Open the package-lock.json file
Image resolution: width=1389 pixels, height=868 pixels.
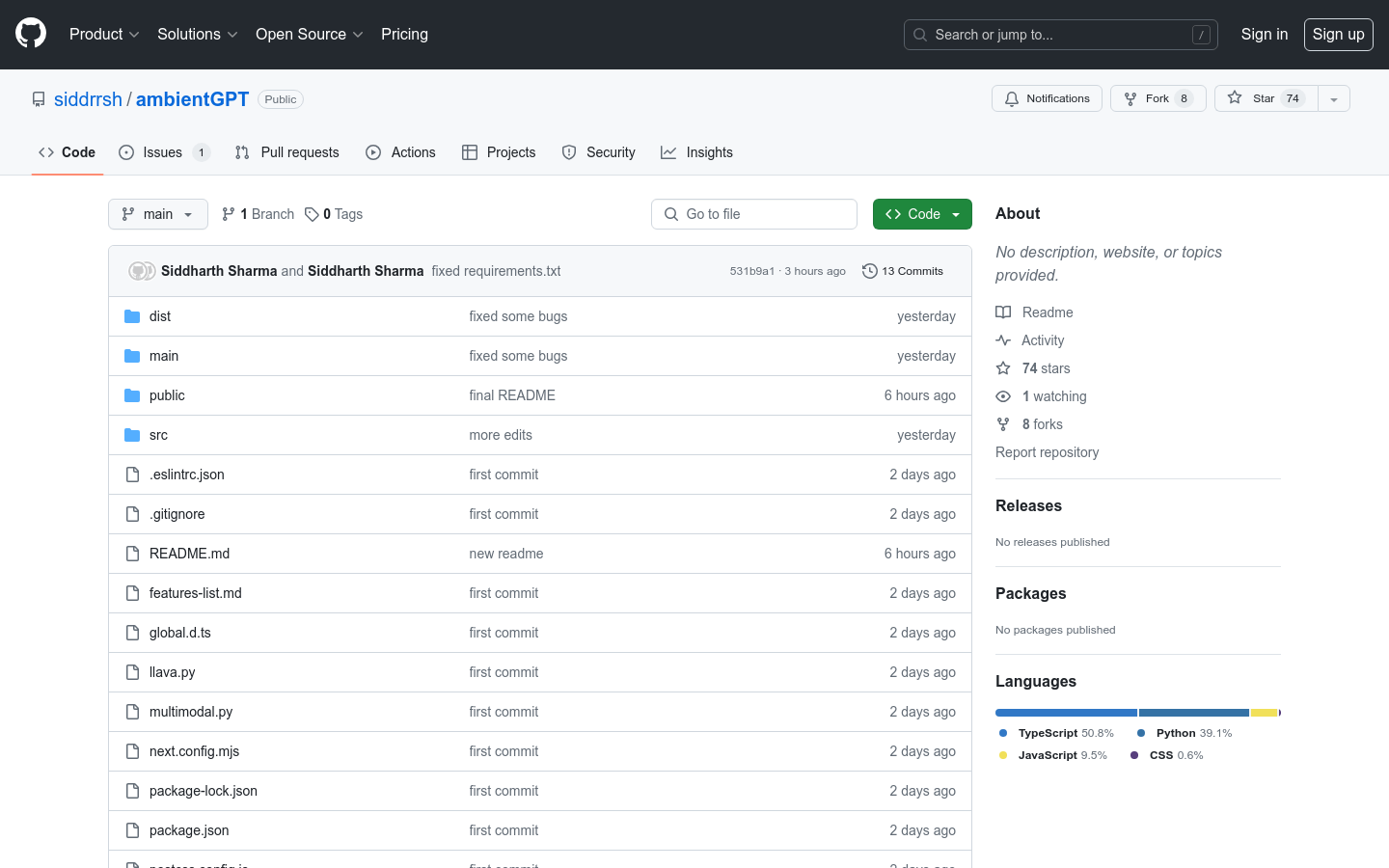(x=204, y=791)
